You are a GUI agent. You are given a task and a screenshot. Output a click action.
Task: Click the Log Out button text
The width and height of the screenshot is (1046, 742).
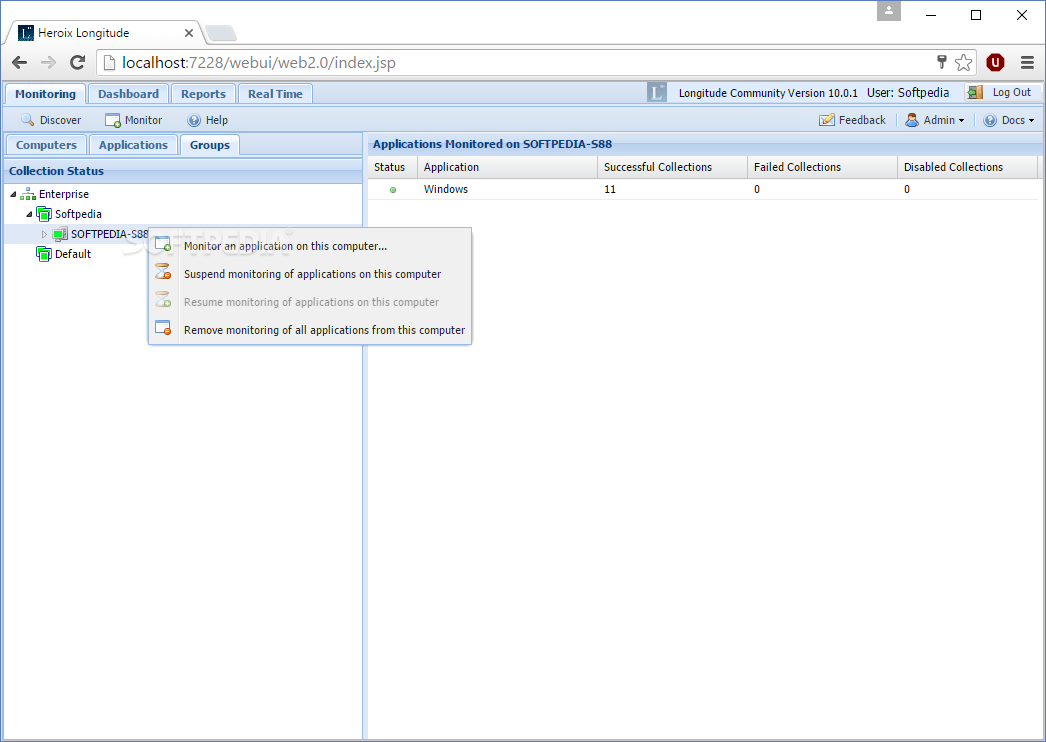pyautogui.click(x=1011, y=92)
